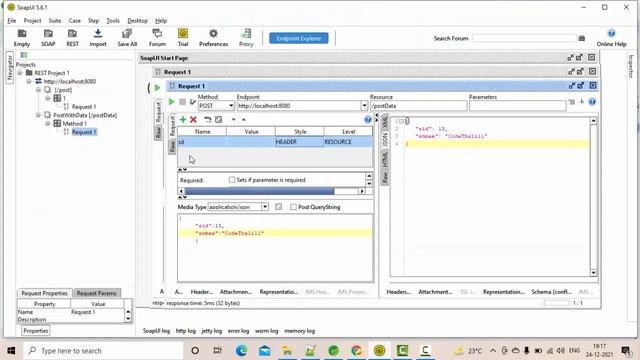Click Microsoft Edge on the taskbar
The height and width of the screenshot is (360, 640).
click(241, 351)
